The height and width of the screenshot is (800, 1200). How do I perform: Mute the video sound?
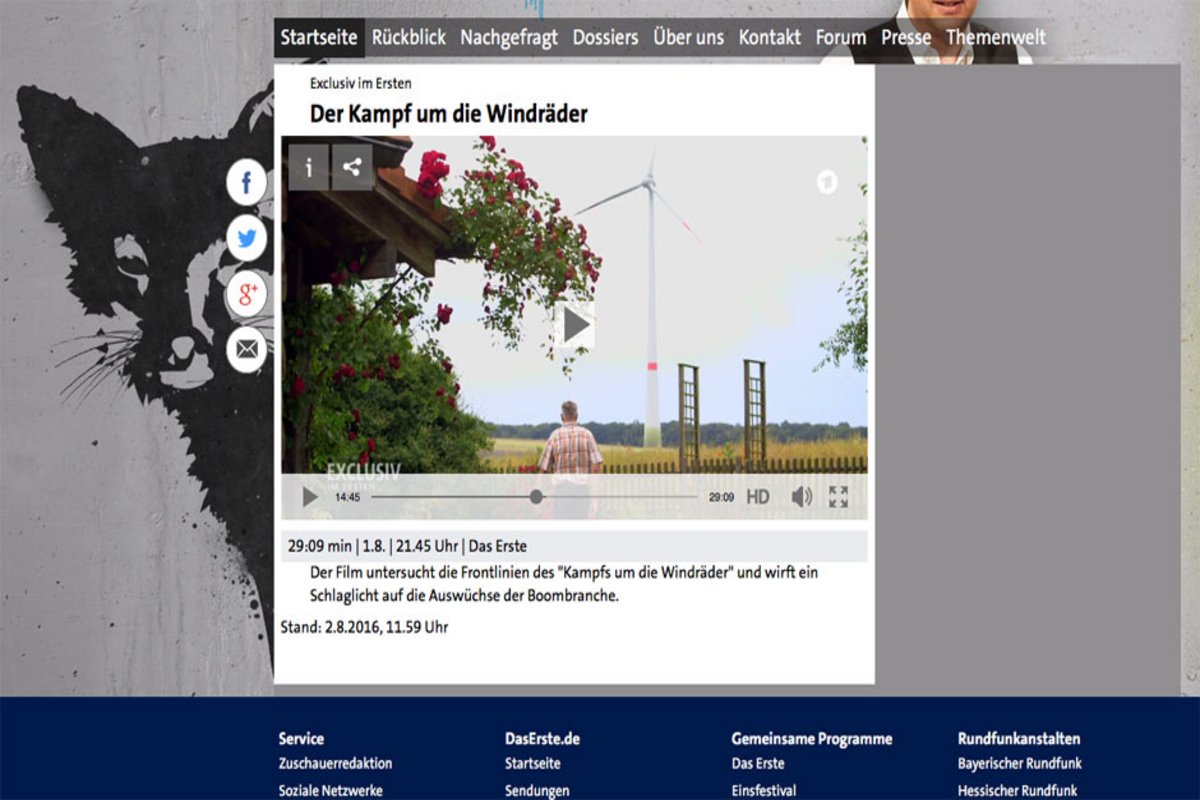click(801, 497)
